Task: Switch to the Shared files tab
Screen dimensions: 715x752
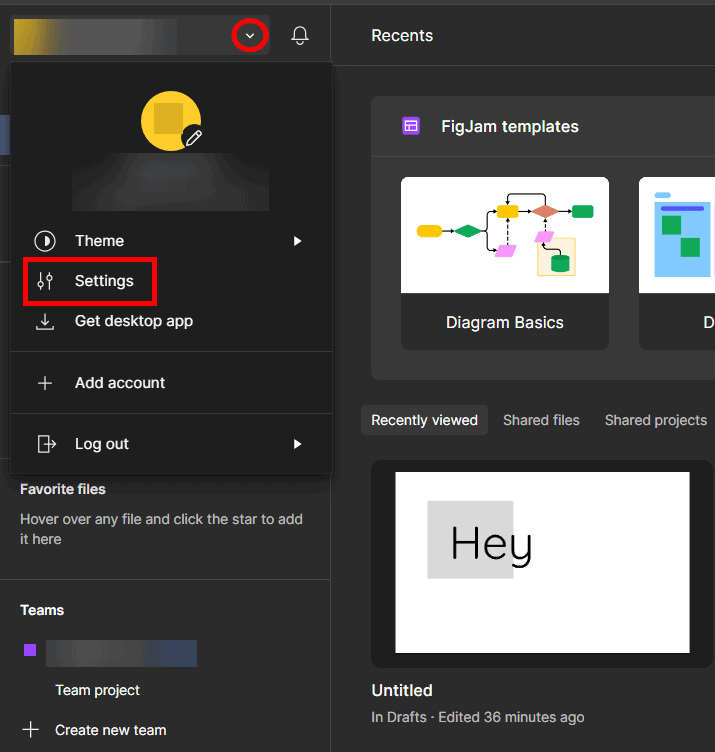Action: tap(541, 420)
